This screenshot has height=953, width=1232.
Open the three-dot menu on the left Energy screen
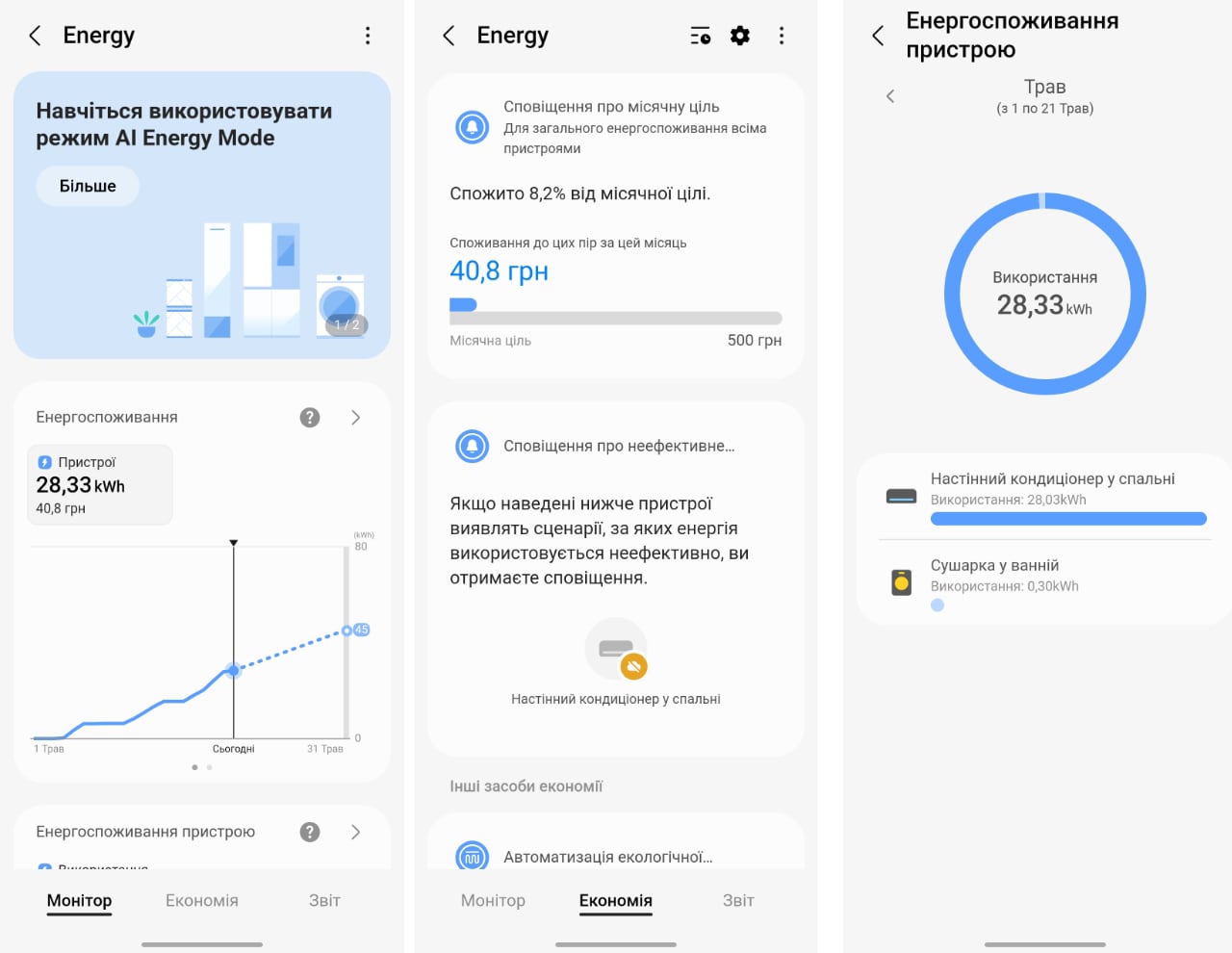(368, 36)
